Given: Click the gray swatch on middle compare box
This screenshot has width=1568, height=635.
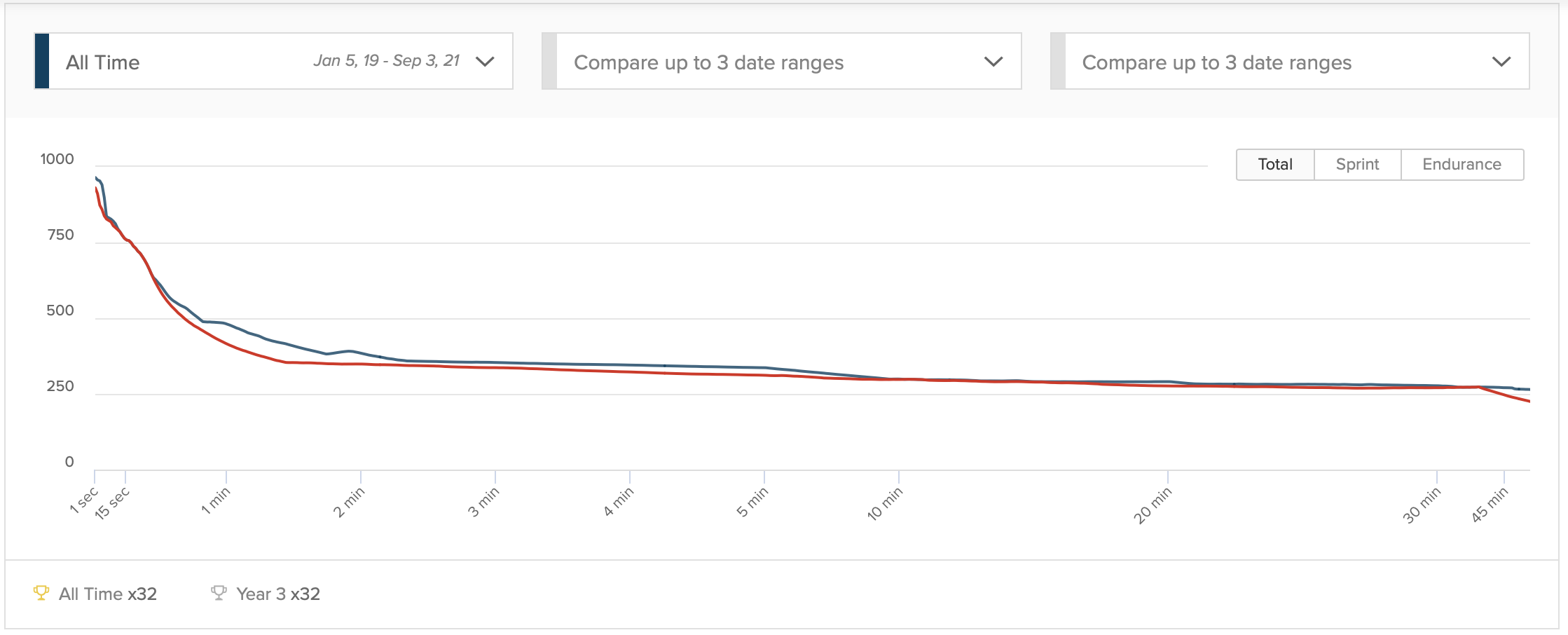Looking at the screenshot, I should 550,62.
